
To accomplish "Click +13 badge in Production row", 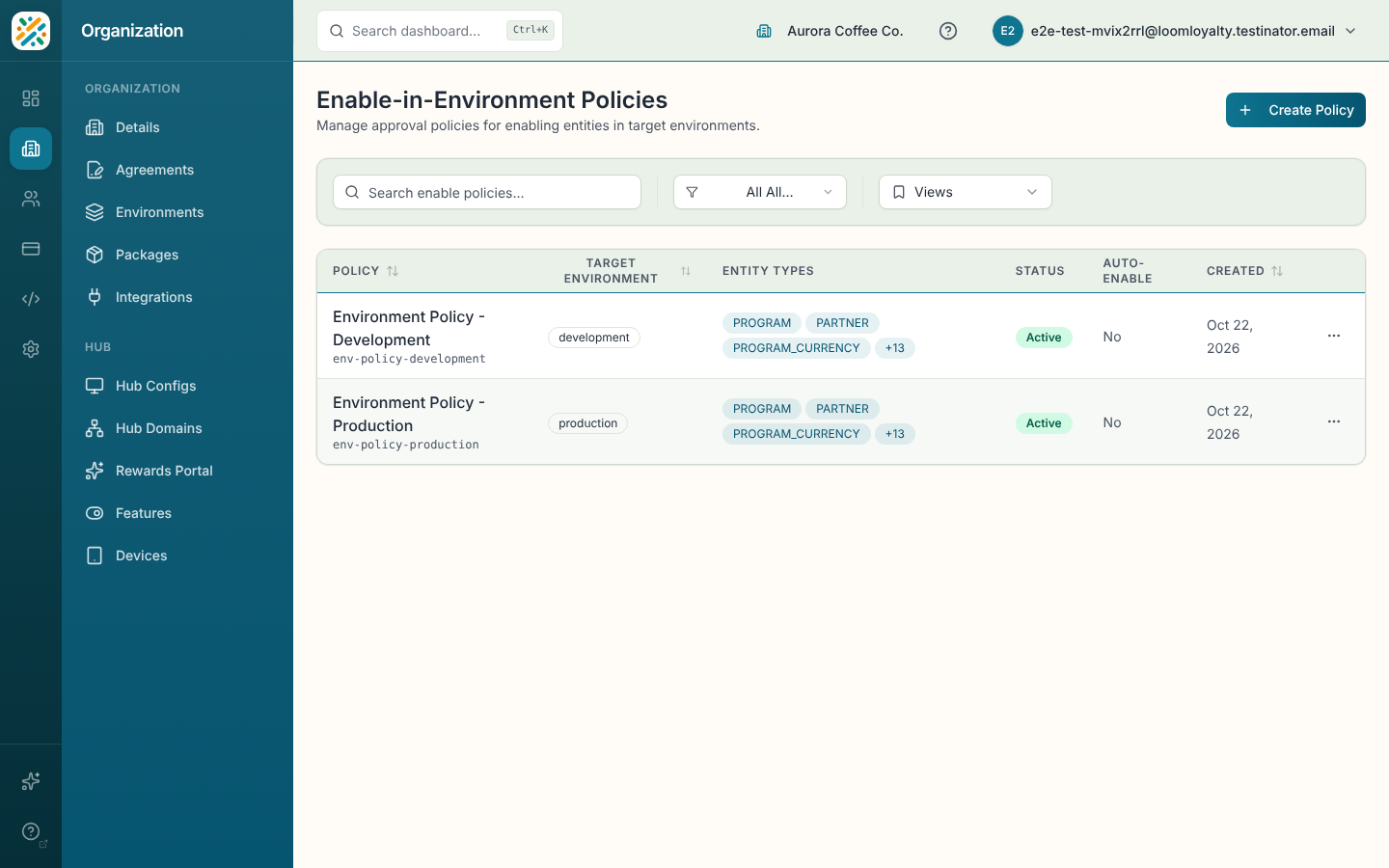I will point(895,434).
